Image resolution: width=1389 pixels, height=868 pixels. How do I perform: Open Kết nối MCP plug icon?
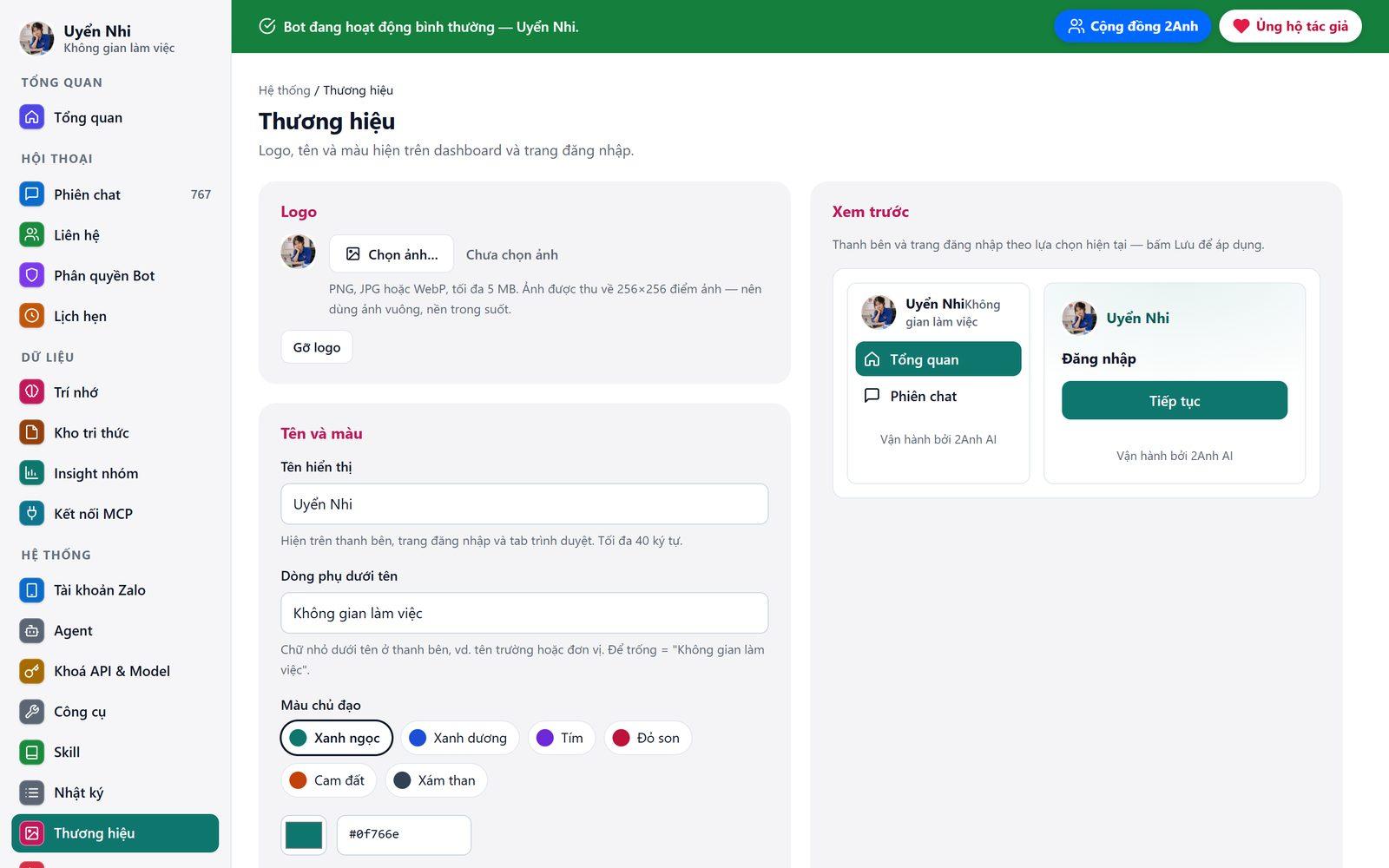(32, 514)
